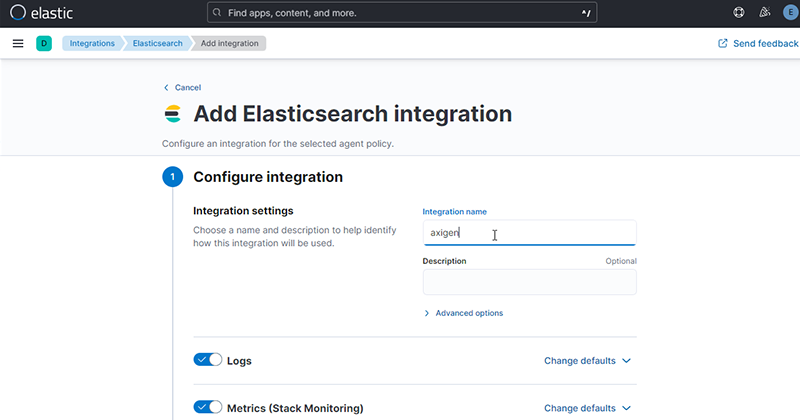Click the 'Configure integration' heading
This screenshot has width=800, height=420.
(x=268, y=177)
